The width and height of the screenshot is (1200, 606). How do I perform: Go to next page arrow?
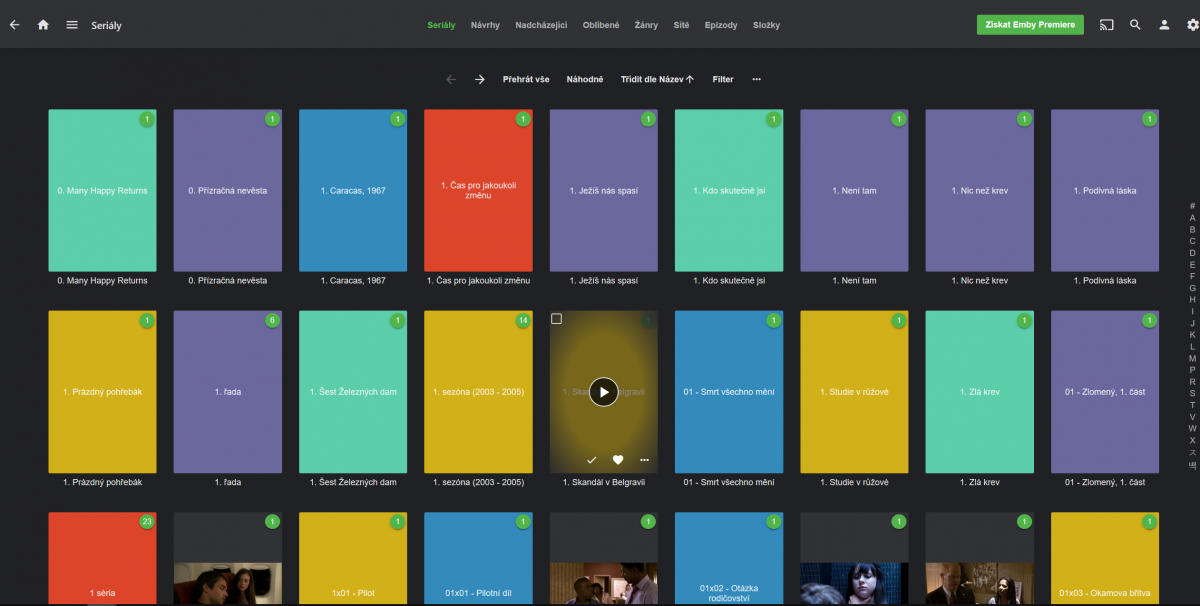click(x=480, y=79)
